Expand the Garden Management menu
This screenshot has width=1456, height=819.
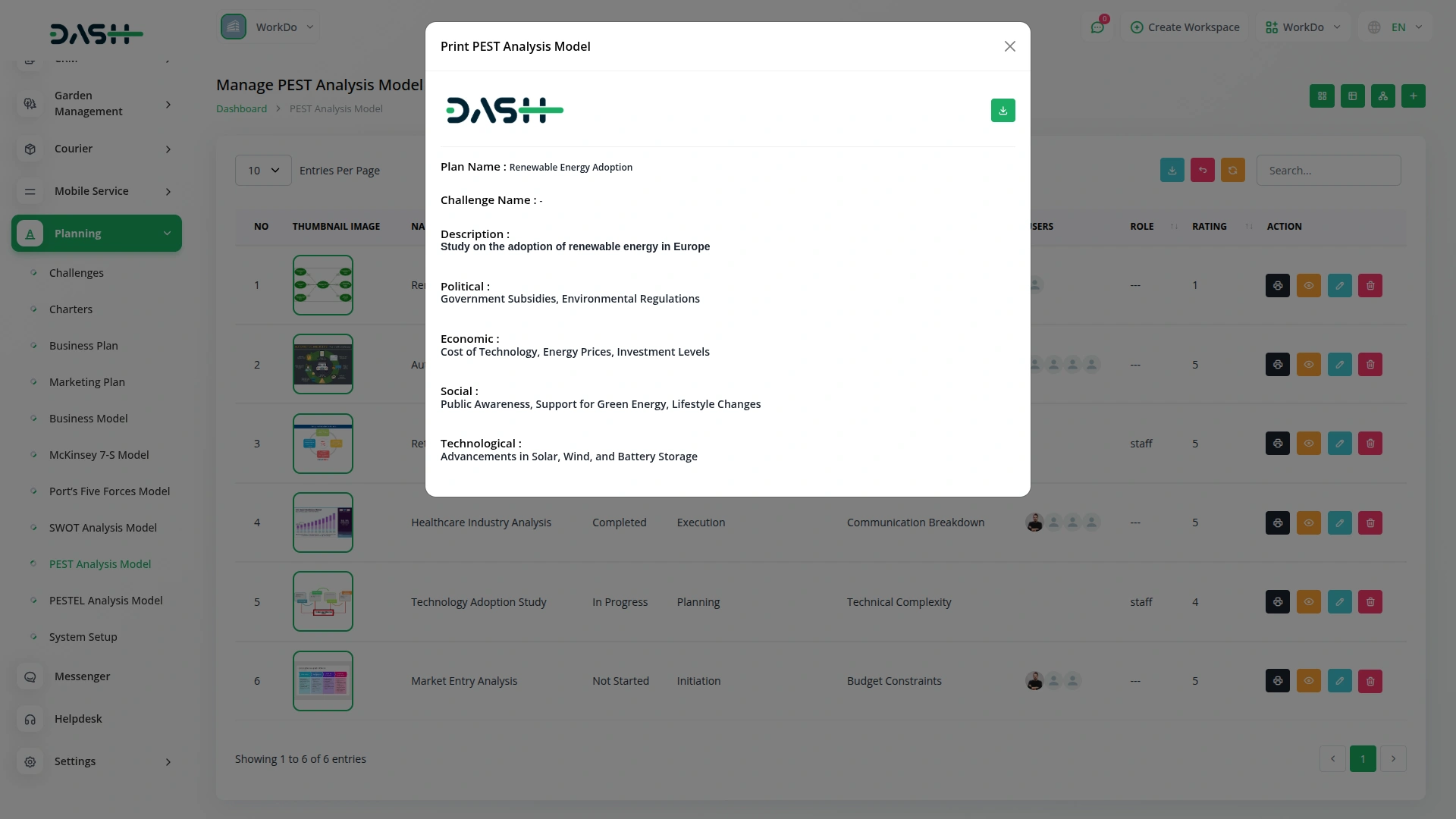(x=96, y=104)
